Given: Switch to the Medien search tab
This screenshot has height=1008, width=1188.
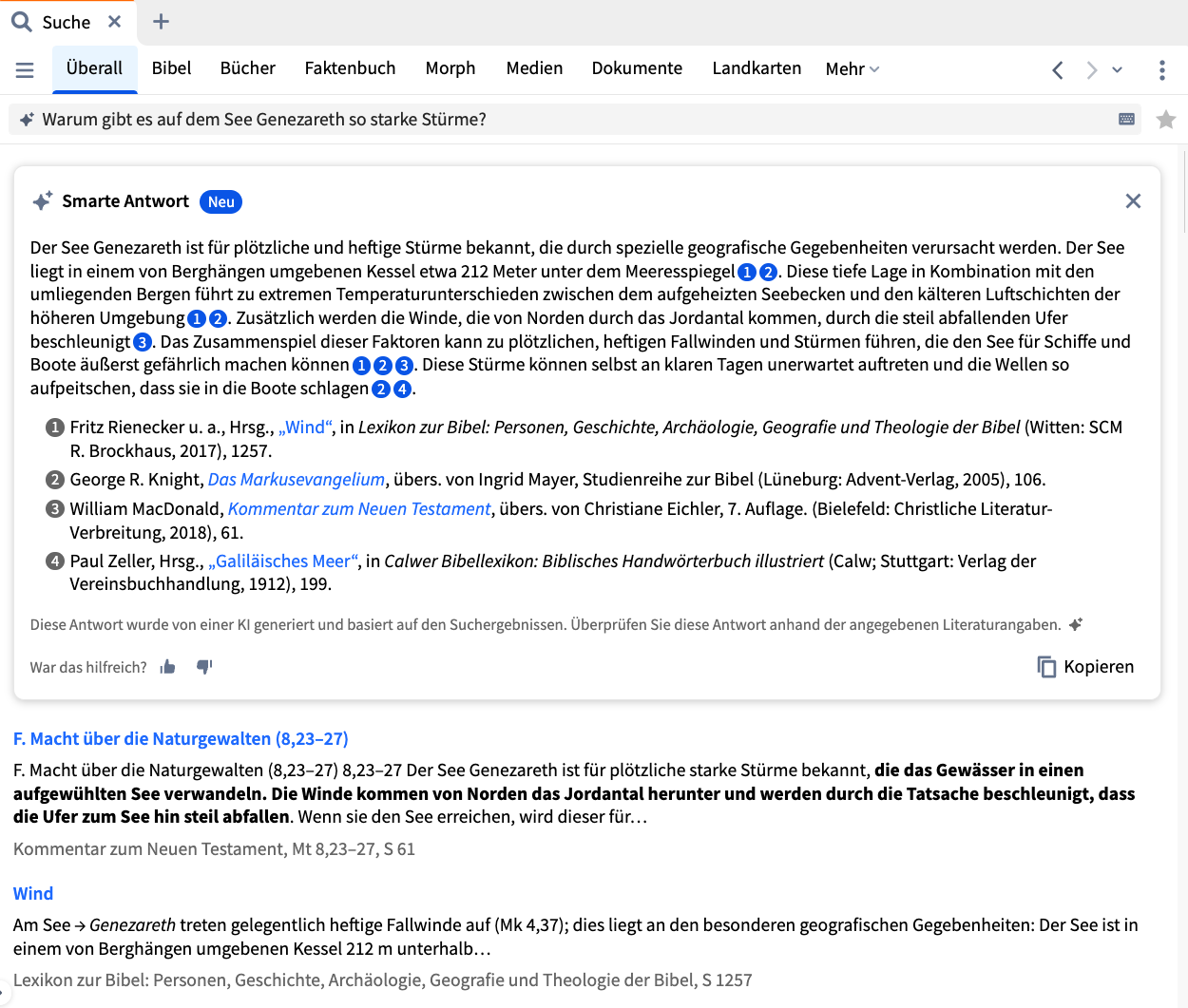Looking at the screenshot, I should [x=534, y=68].
